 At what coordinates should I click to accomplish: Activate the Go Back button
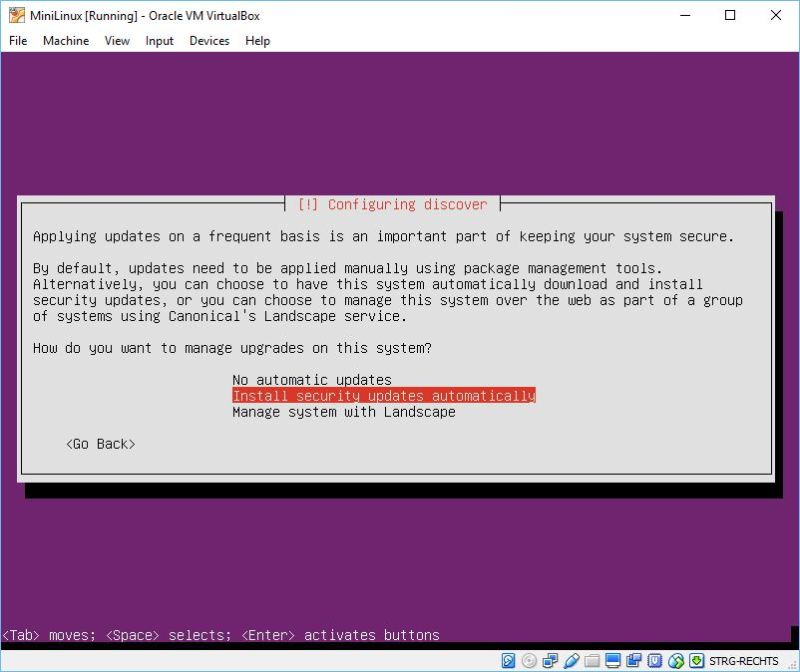click(101, 444)
